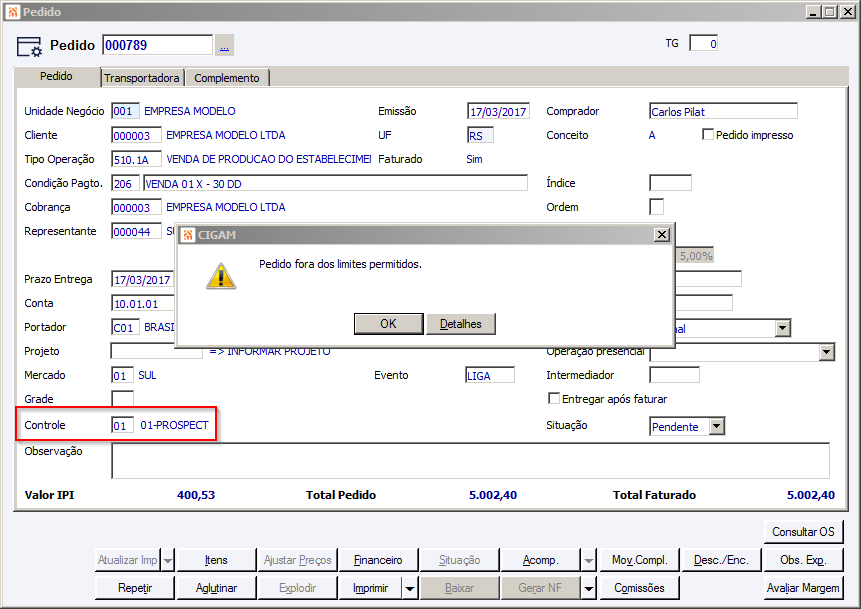This screenshot has height=609, width=861.
Task: Click the Representante code field 000044
Action: coord(136,231)
